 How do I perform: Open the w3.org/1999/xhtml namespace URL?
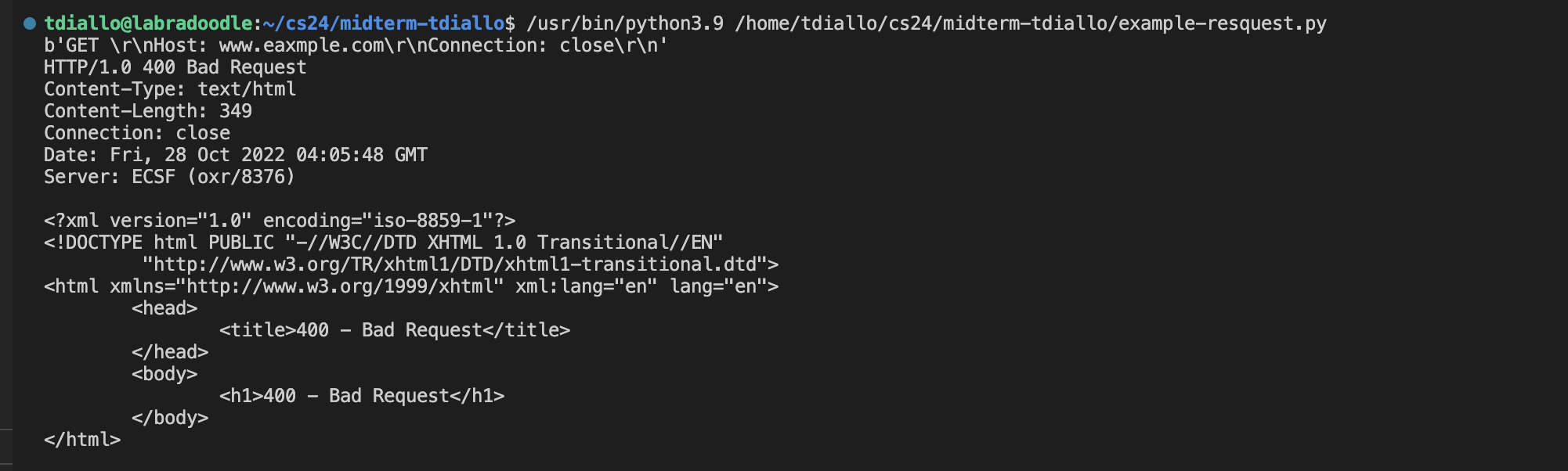[x=344, y=286]
